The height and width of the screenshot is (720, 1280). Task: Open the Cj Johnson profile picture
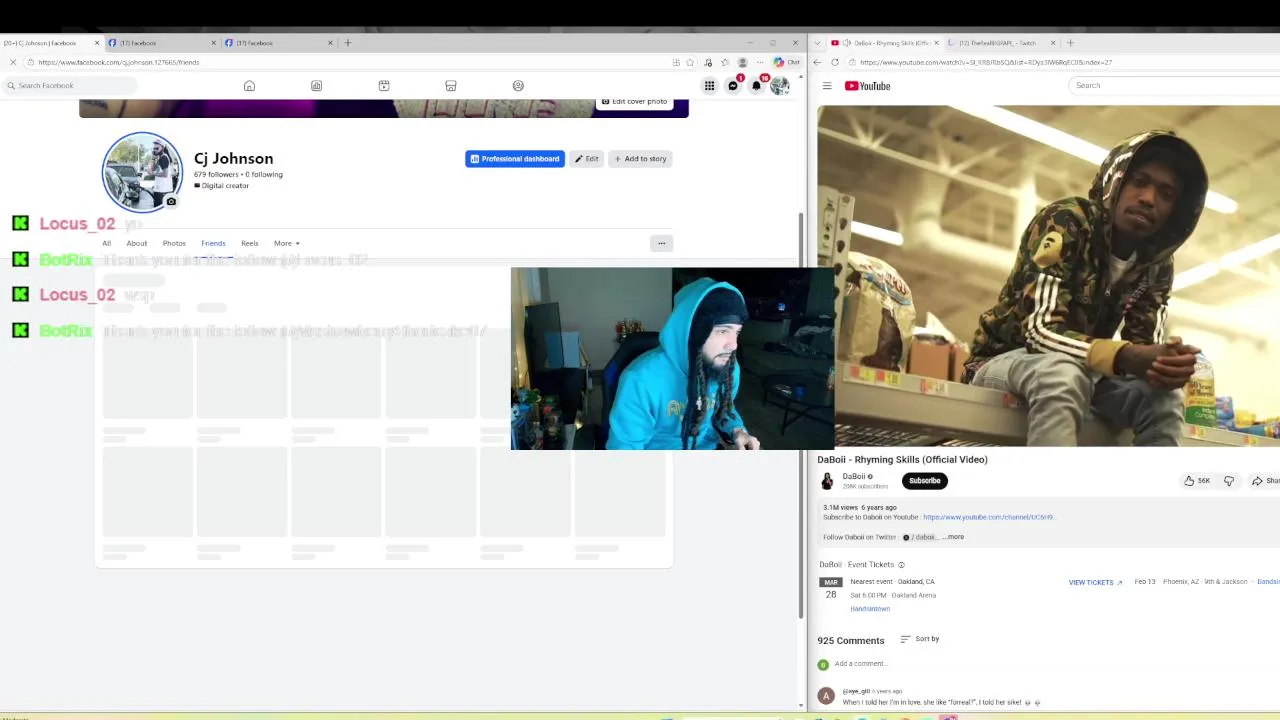(x=142, y=172)
